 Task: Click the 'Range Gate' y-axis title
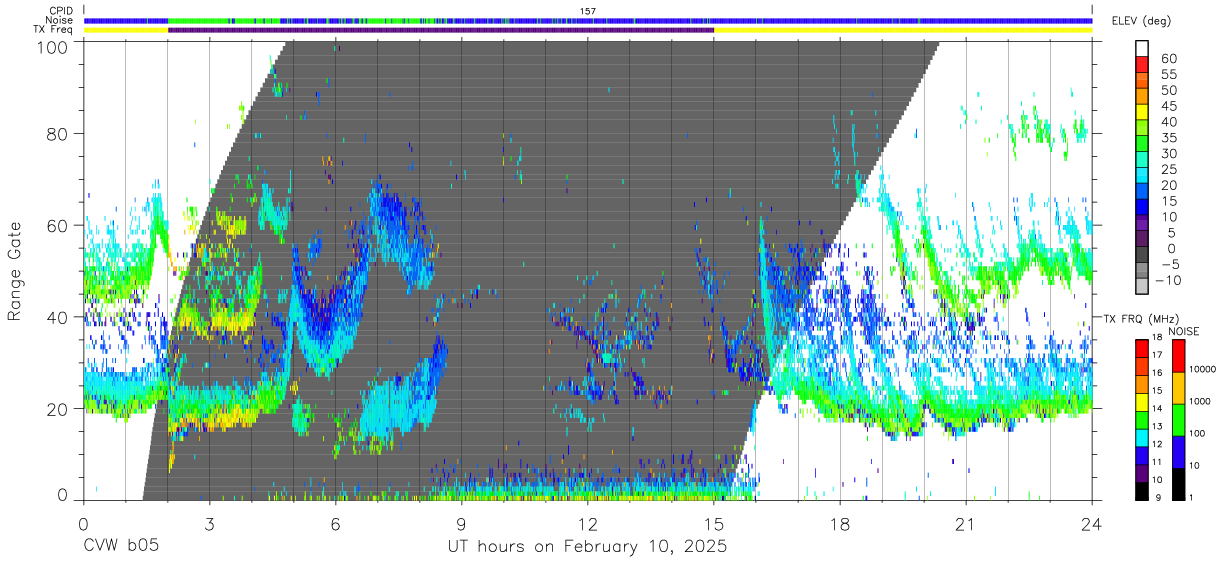pyautogui.click(x=15, y=270)
